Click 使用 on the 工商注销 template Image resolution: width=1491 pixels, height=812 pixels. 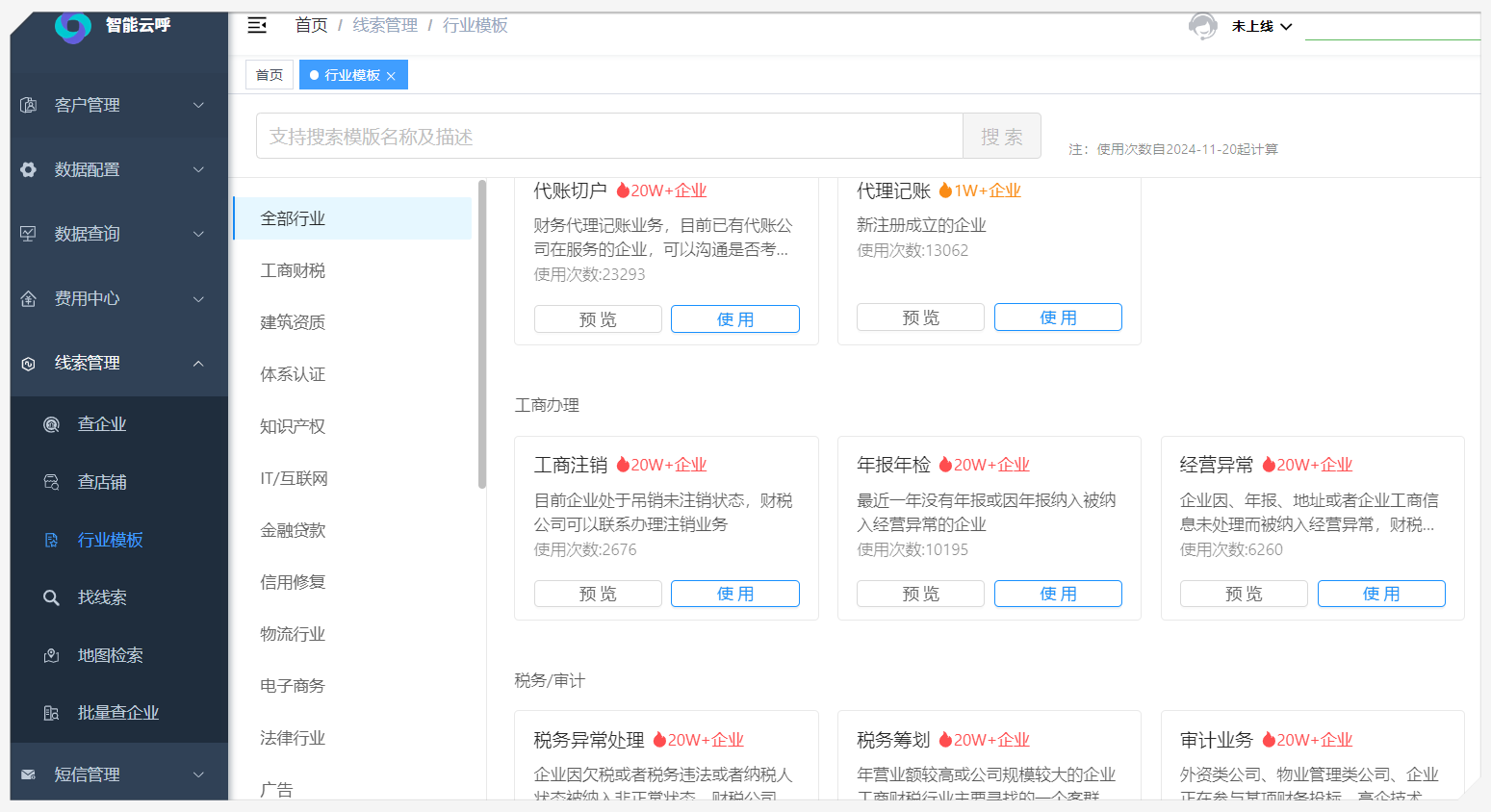[734, 594]
